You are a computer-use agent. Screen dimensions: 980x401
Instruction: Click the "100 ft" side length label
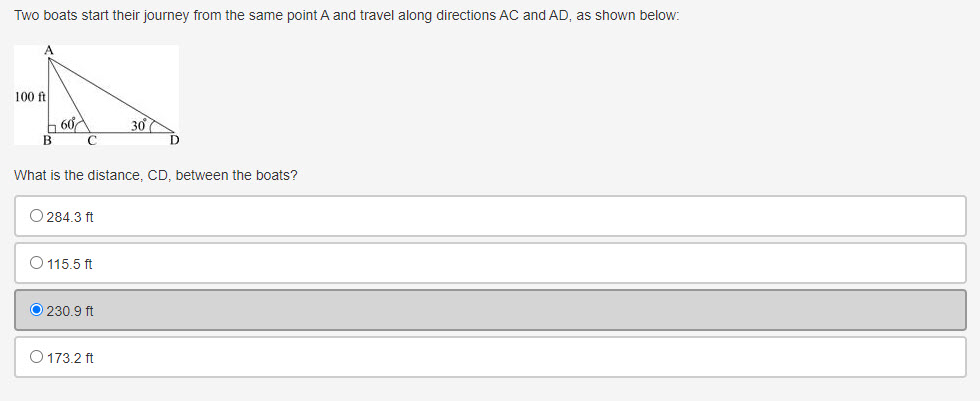pyautogui.click(x=30, y=97)
